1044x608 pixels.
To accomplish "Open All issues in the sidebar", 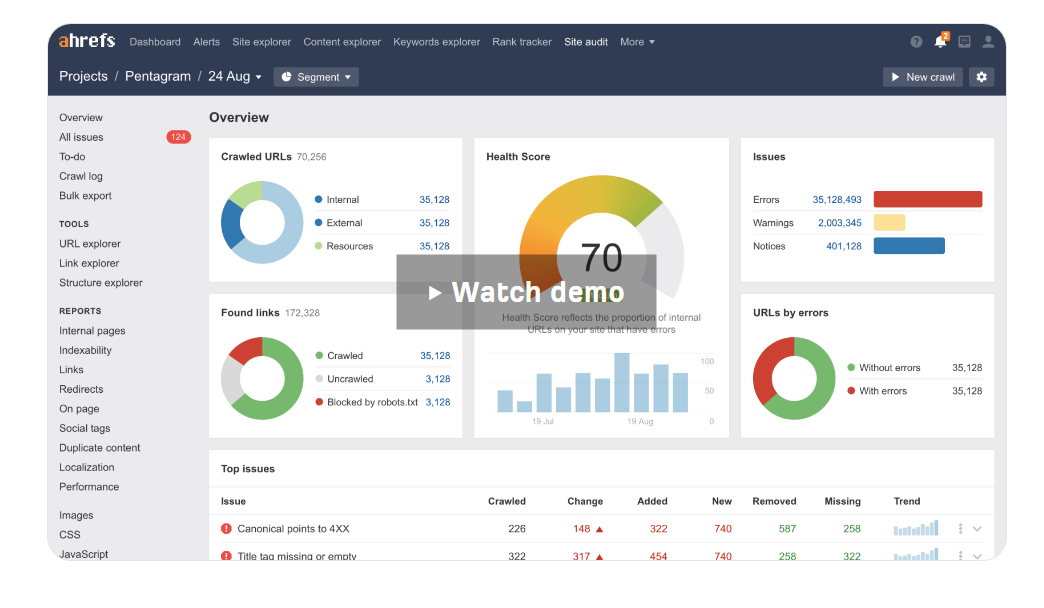I will tap(81, 137).
